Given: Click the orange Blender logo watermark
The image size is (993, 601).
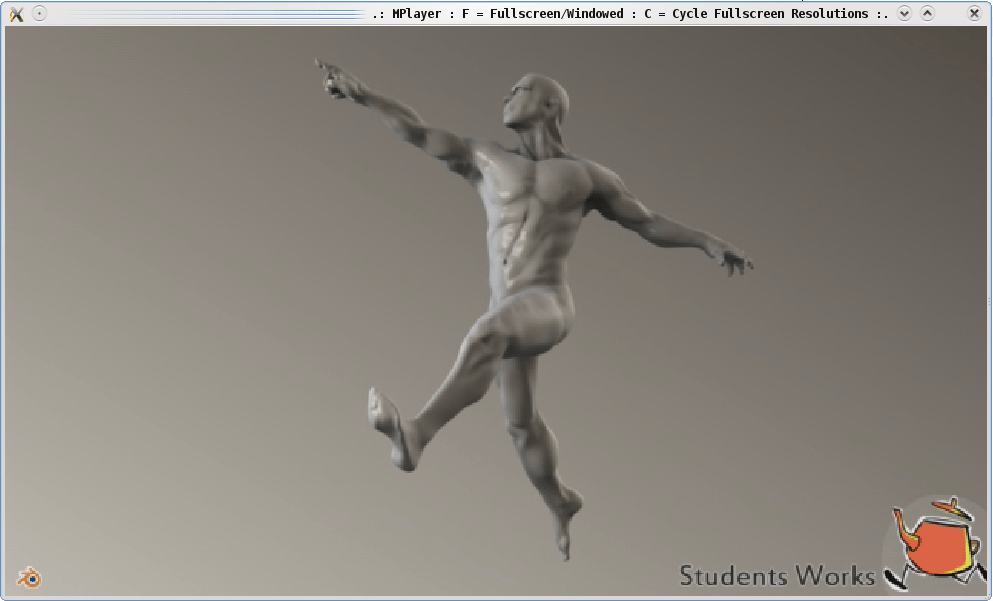Looking at the screenshot, I should [x=30, y=577].
